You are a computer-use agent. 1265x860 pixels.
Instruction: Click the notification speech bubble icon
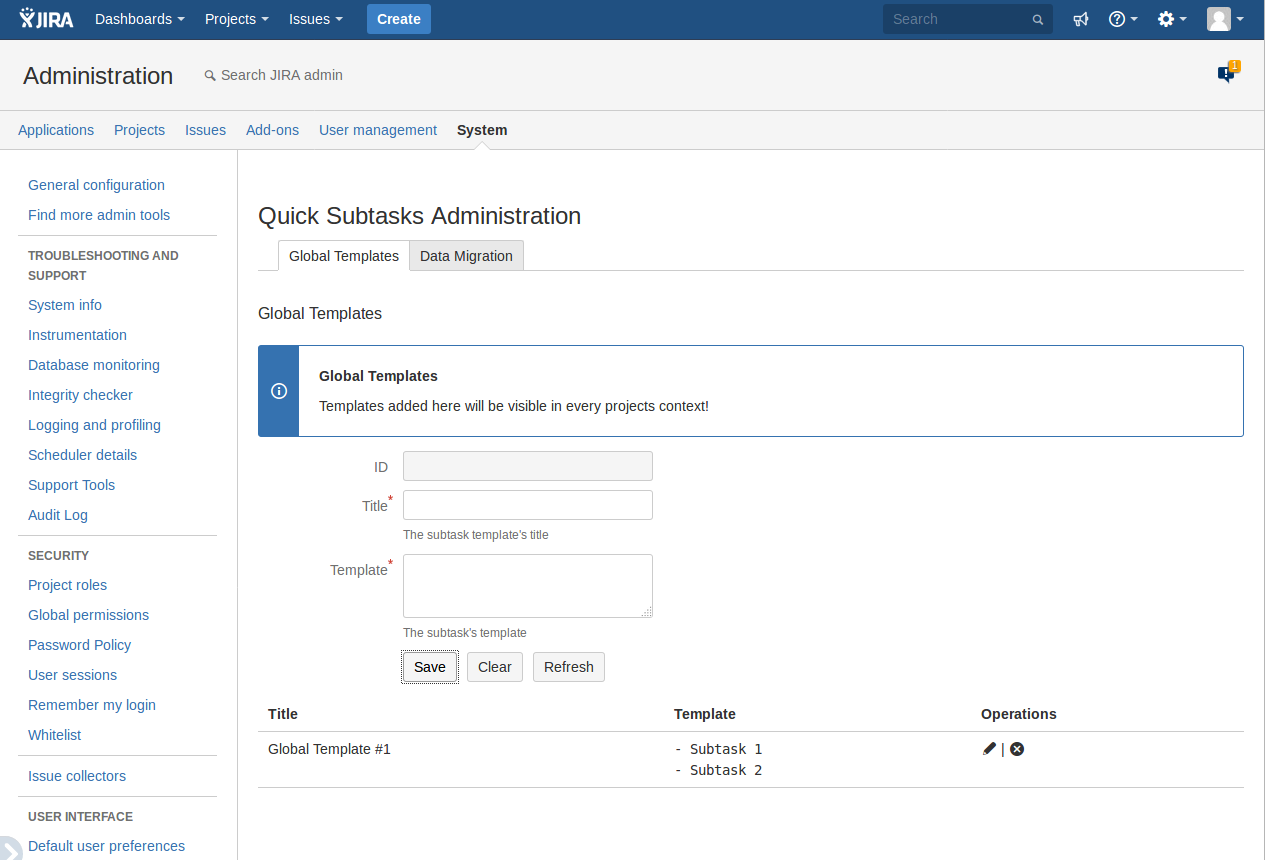[x=1226, y=74]
